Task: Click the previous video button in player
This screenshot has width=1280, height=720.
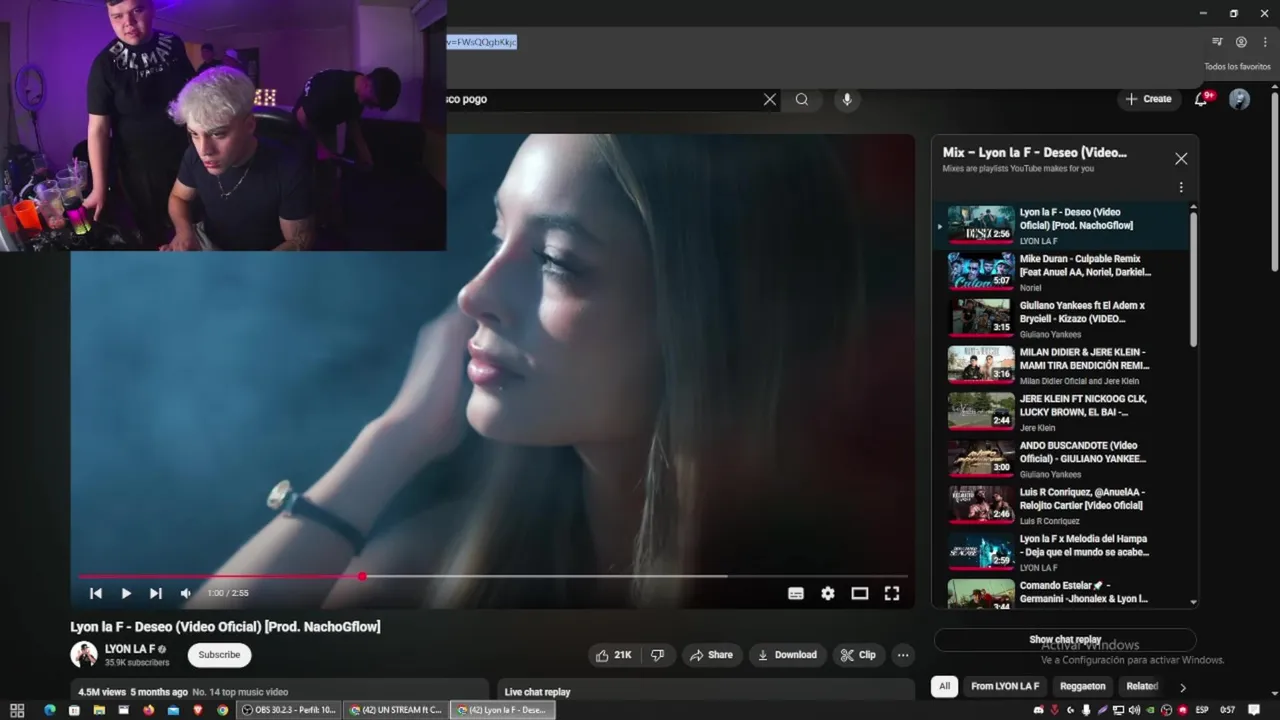Action: (96, 593)
